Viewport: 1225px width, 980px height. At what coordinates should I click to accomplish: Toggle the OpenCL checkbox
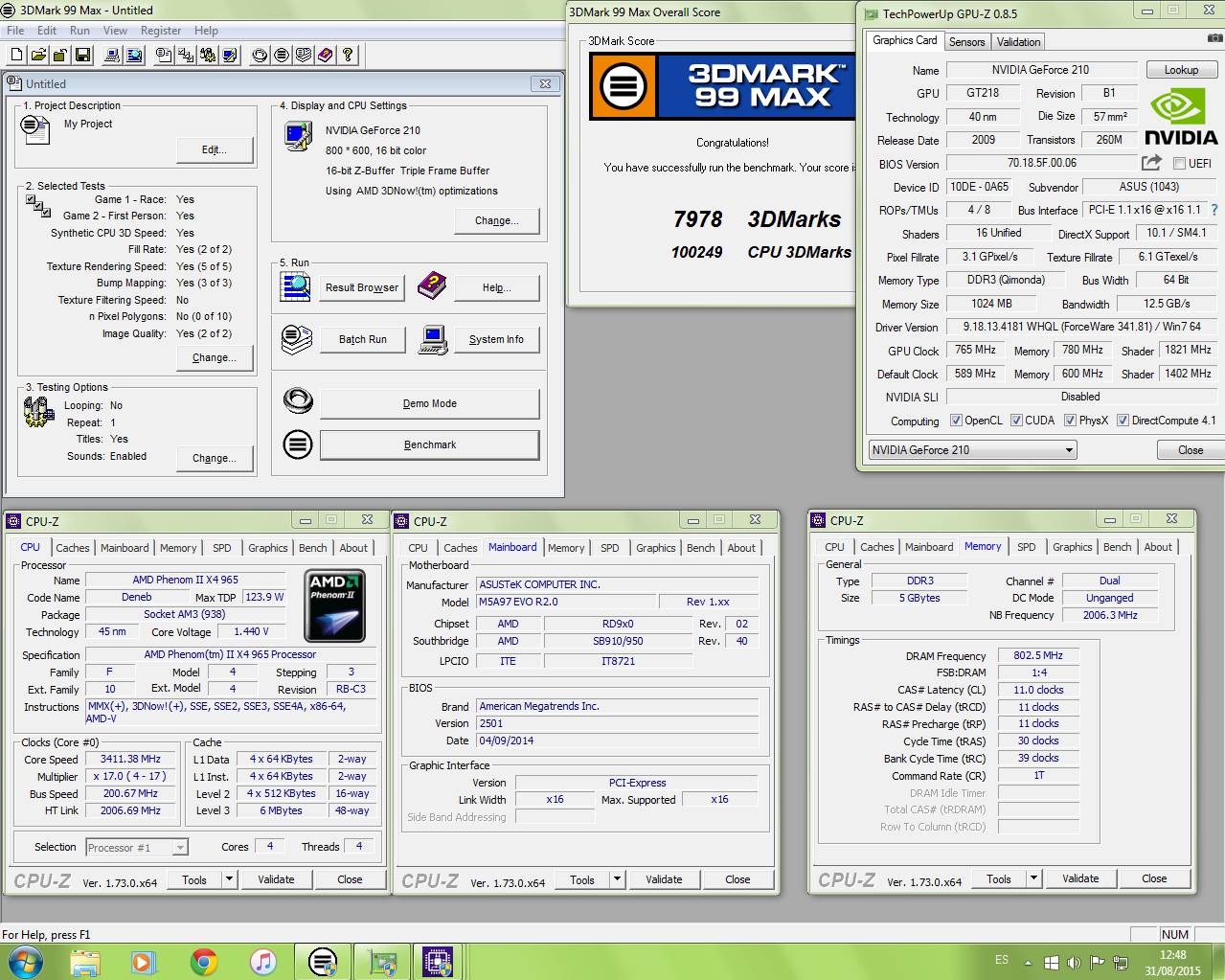tap(956, 421)
